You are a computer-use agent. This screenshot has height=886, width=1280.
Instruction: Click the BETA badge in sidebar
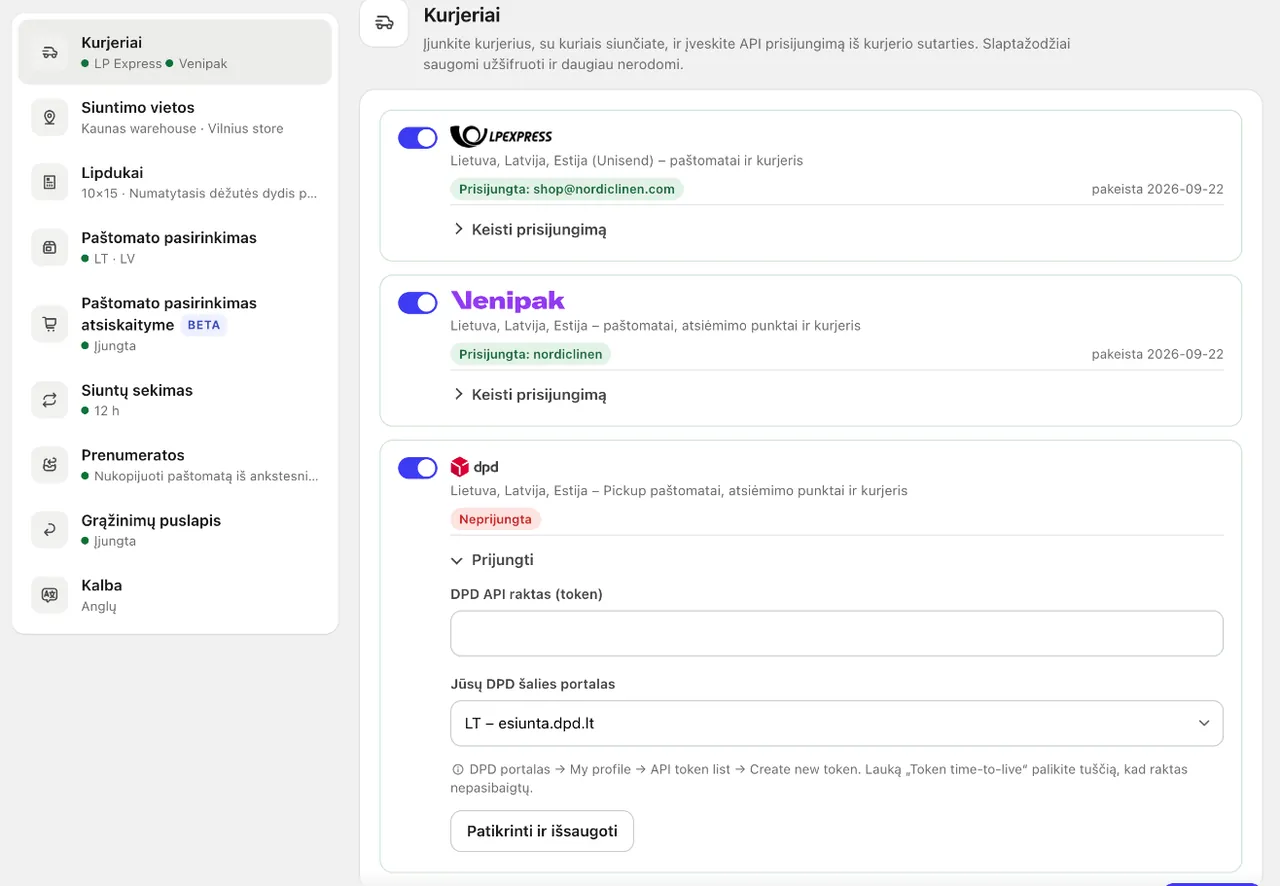[x=204, y=325]
